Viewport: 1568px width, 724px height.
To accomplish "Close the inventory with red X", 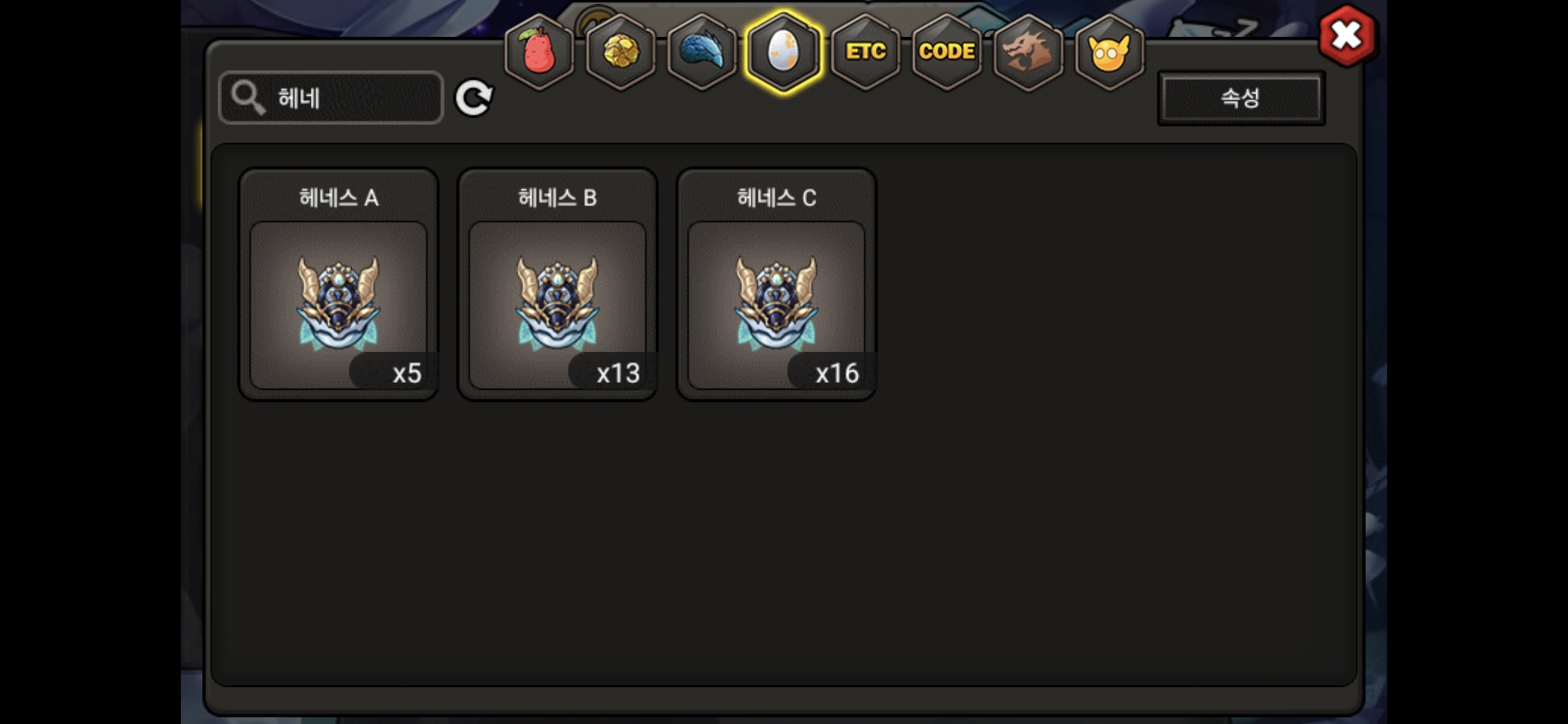I will (1347, 36).
